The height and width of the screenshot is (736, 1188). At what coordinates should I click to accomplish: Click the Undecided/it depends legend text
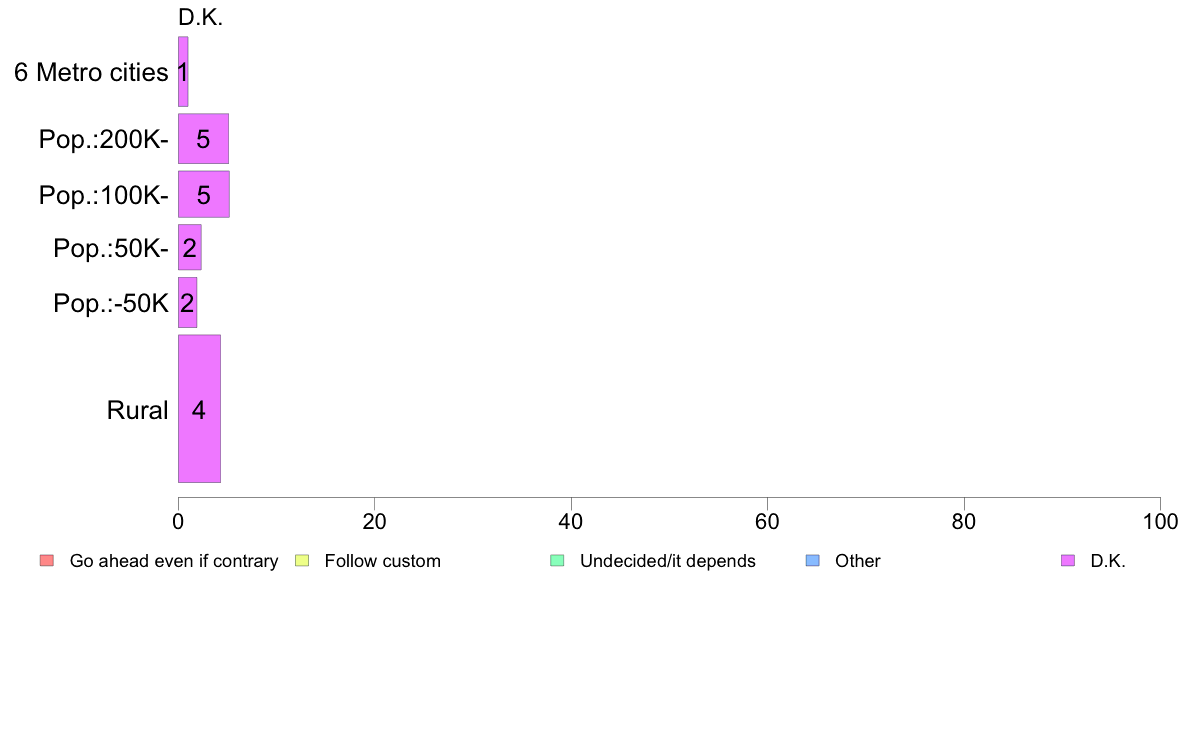coord(667,561)
